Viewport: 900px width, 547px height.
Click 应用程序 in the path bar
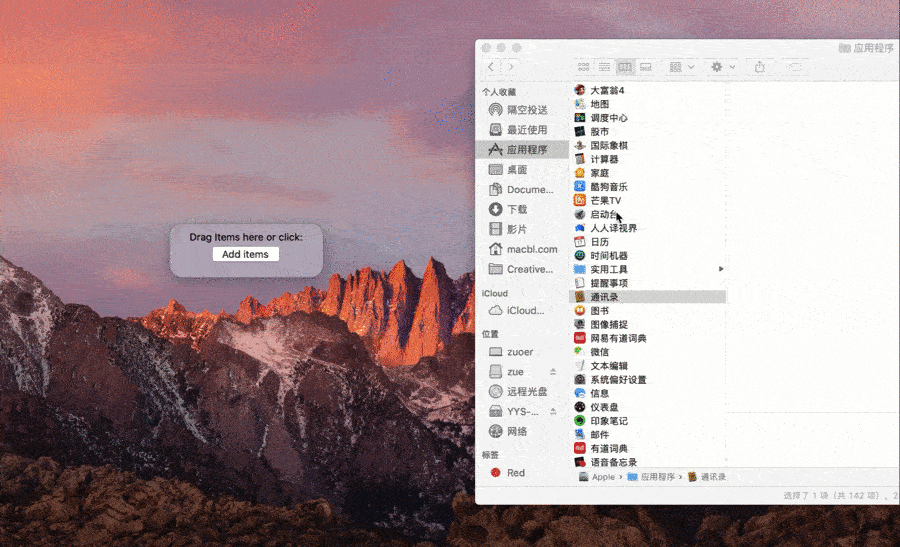(x=651, y=477)
